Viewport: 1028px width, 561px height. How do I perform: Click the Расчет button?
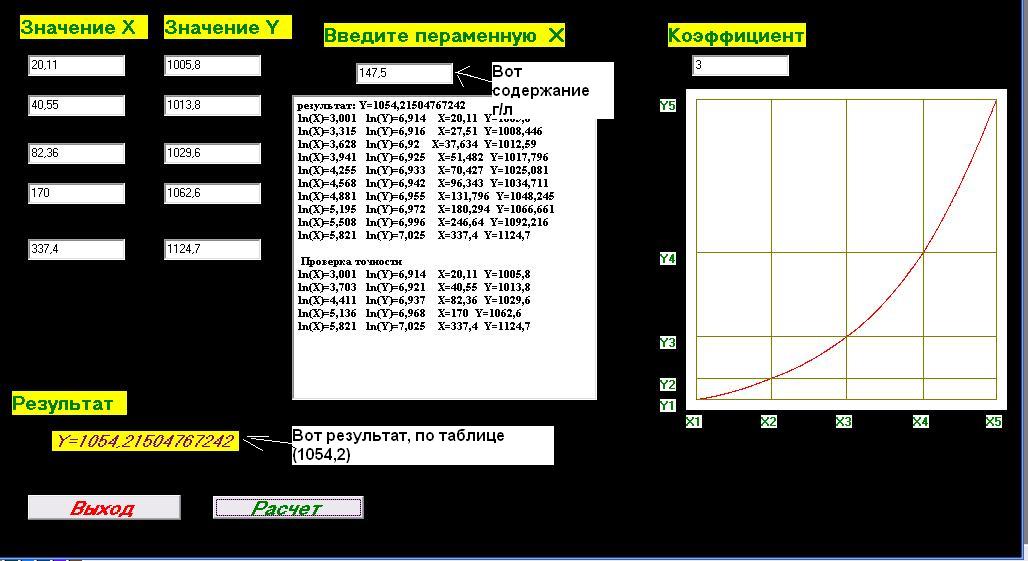point(288,508)
